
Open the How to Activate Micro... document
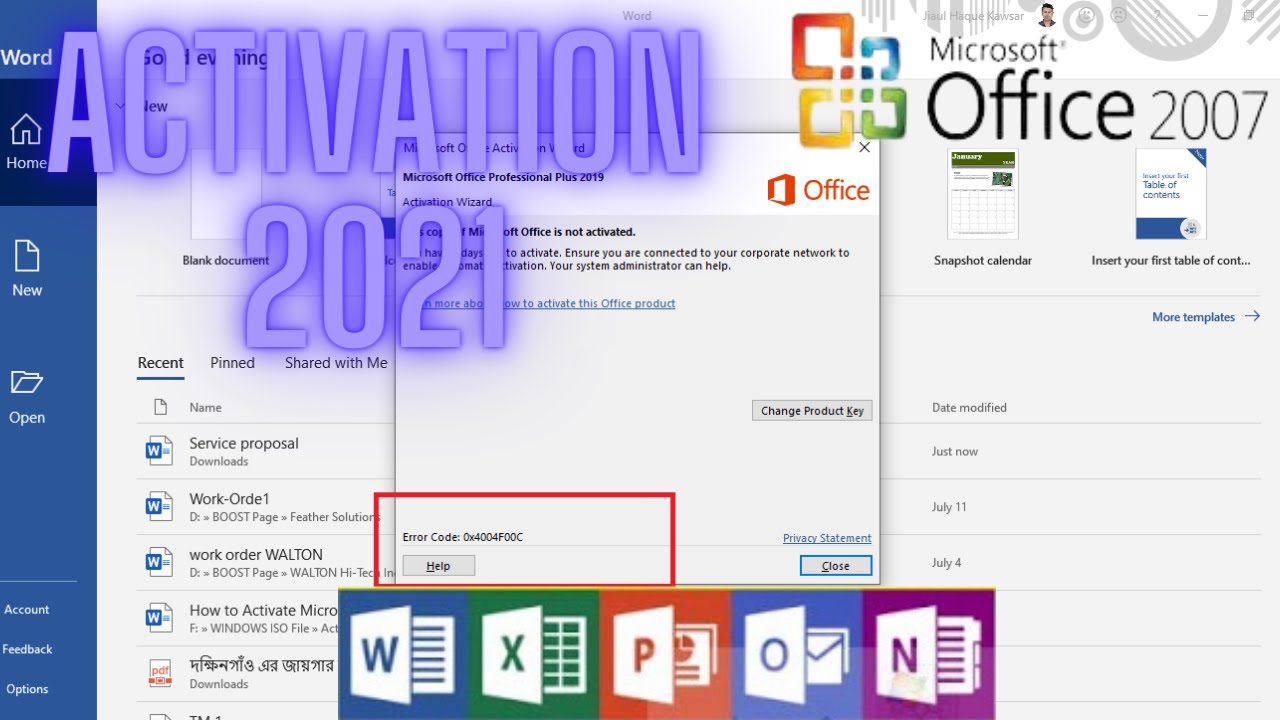pos(264,610)
